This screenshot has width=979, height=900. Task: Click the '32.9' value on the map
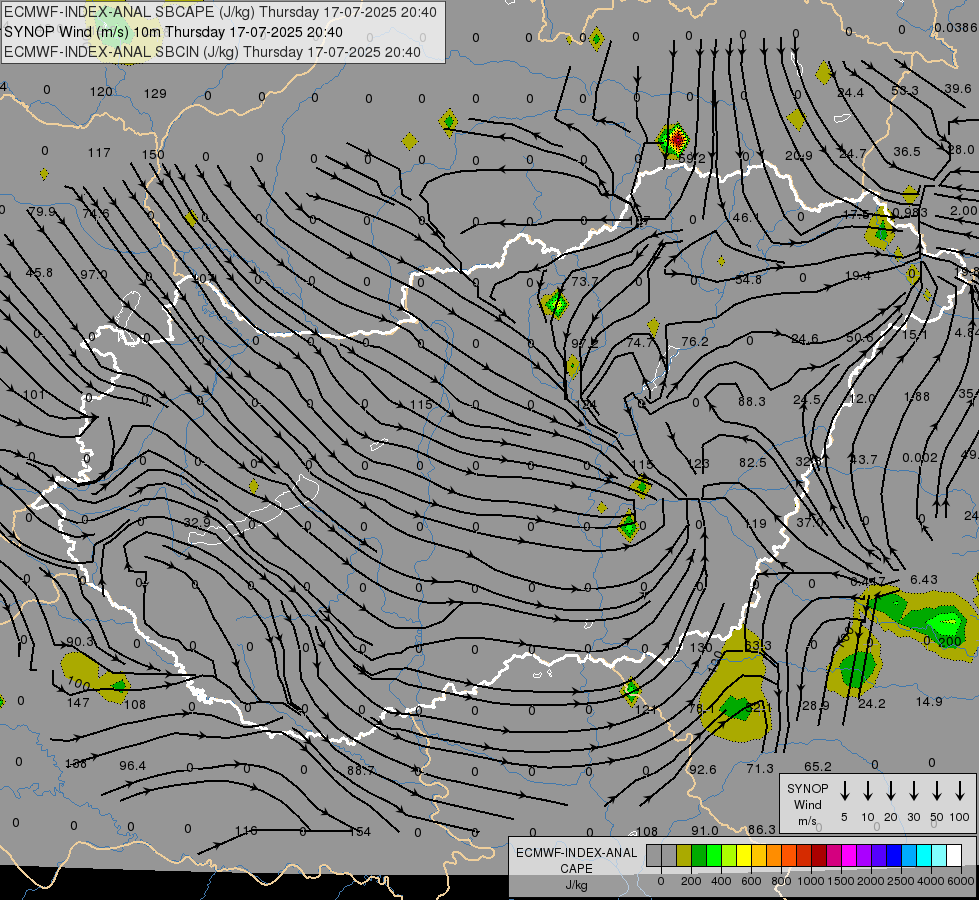click(197, 522)
